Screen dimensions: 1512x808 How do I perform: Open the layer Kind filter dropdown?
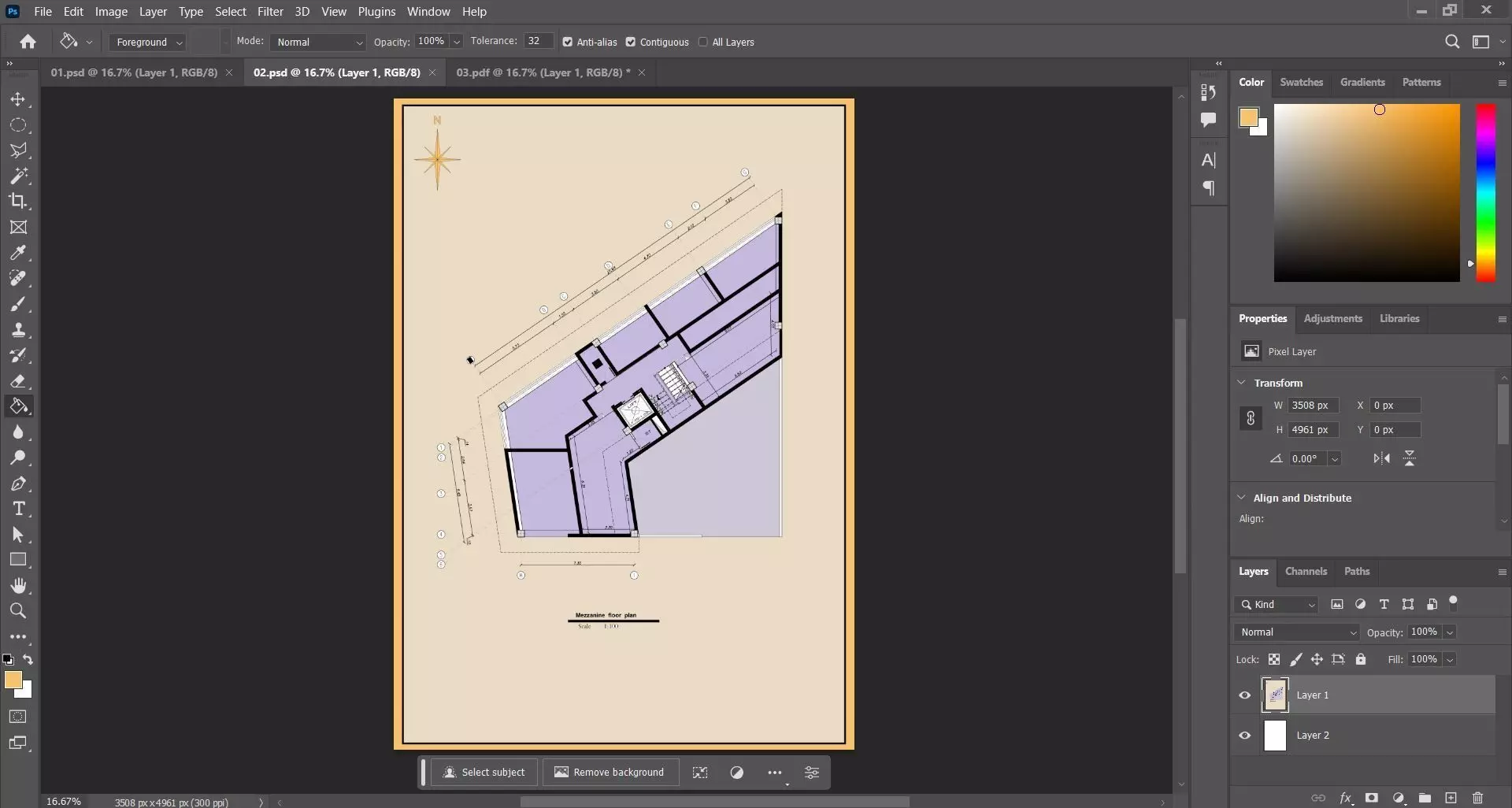coord(1276,605)
